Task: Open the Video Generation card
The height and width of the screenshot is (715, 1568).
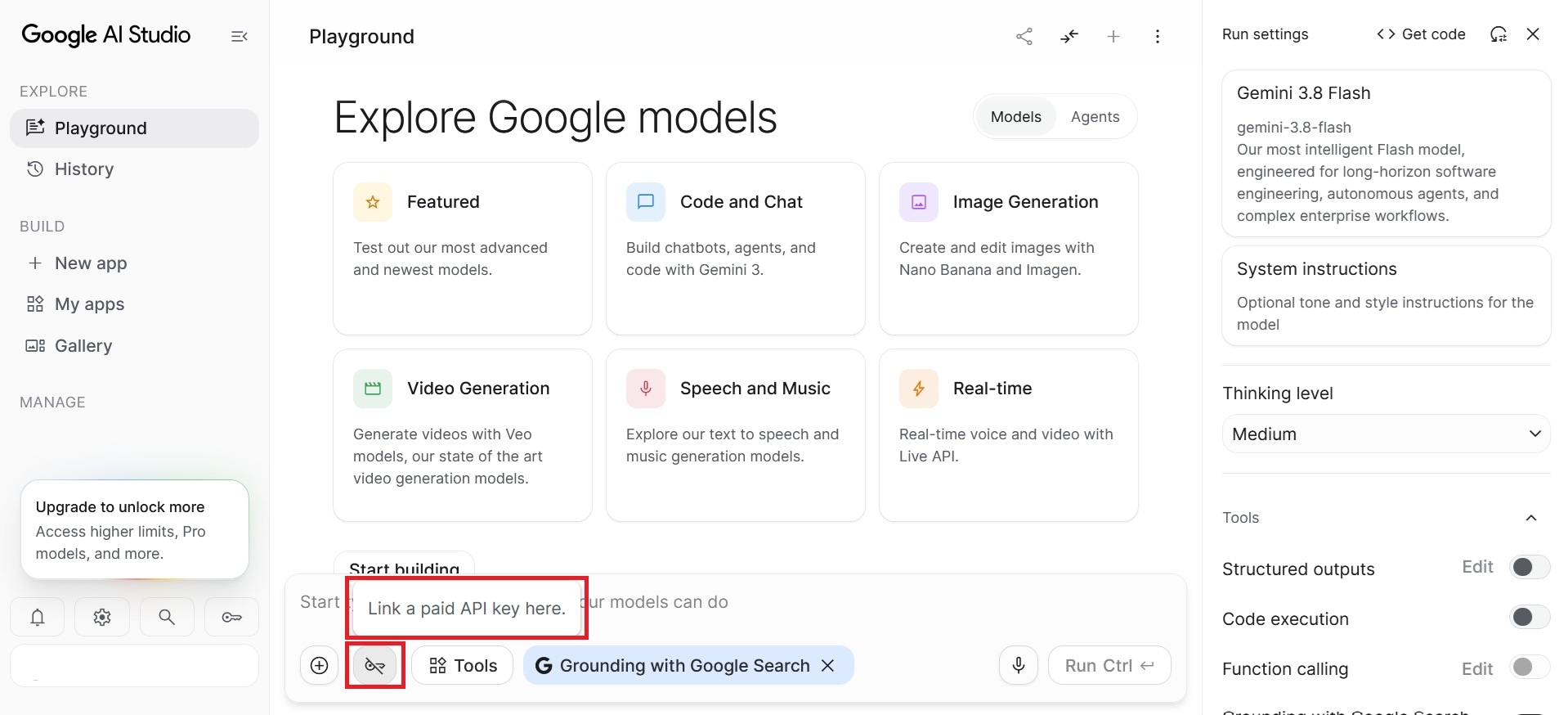Action: point(463,435)
